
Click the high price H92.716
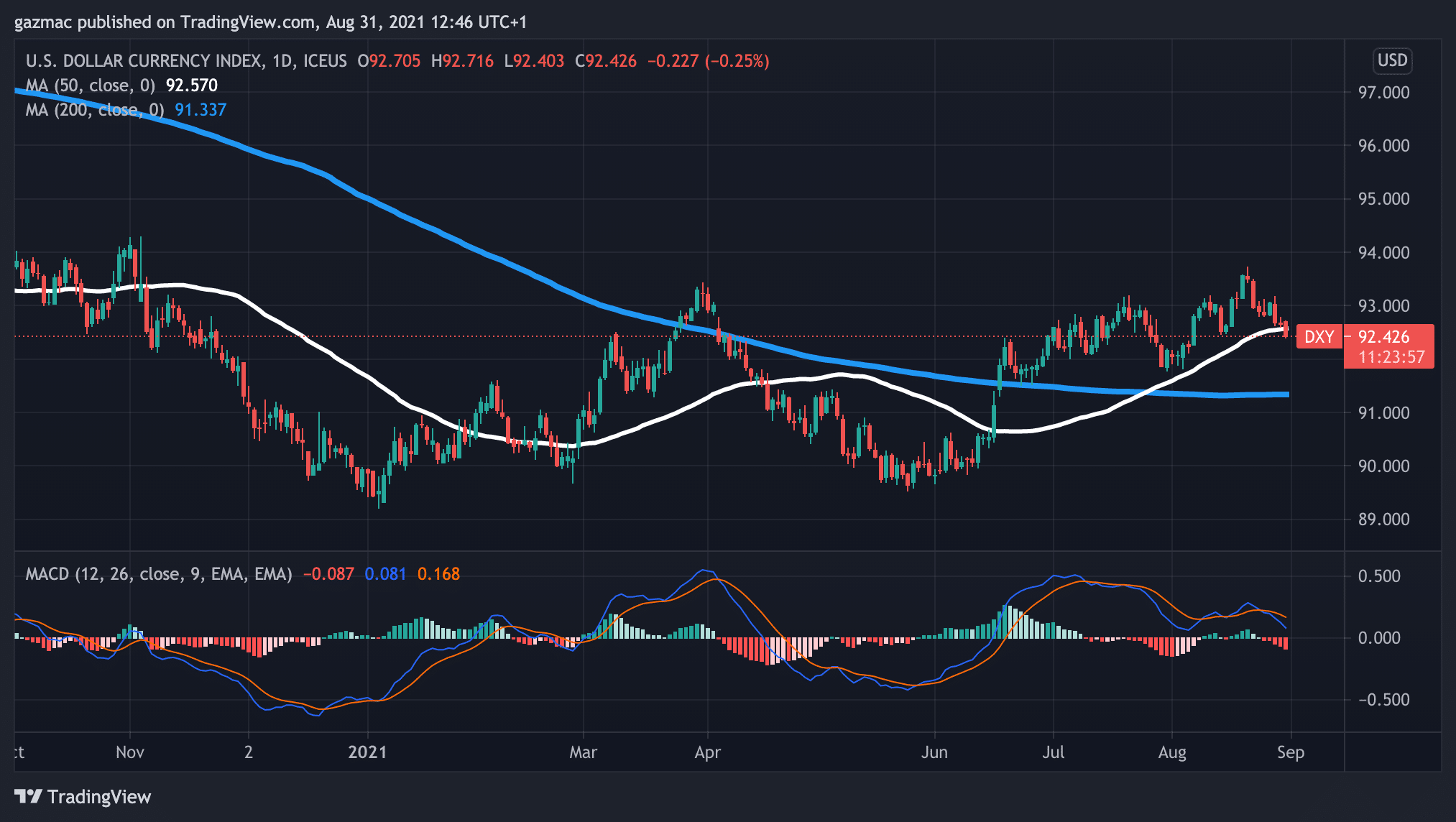[x=462, y=61]
